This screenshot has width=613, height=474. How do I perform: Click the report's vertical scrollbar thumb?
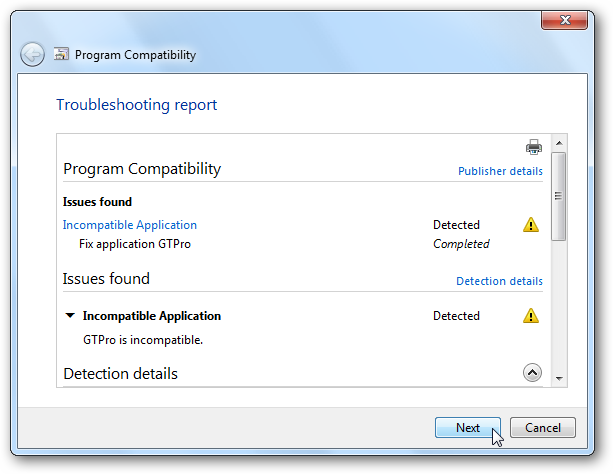click(559, 195)
